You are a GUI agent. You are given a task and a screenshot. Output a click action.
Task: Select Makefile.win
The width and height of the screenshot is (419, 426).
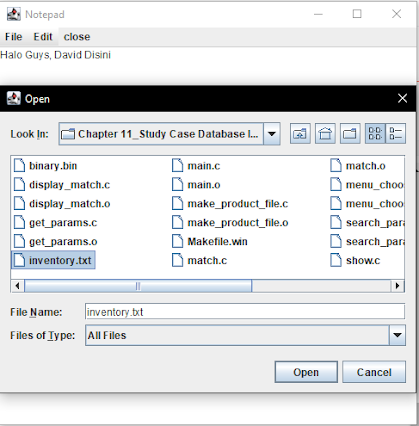pos(210,241)
